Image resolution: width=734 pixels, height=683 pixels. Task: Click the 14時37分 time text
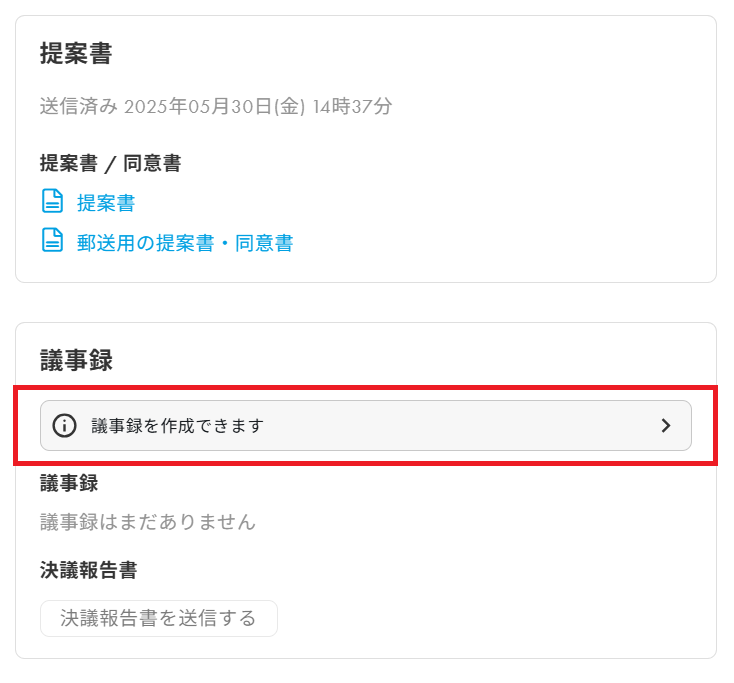(352, 106)
